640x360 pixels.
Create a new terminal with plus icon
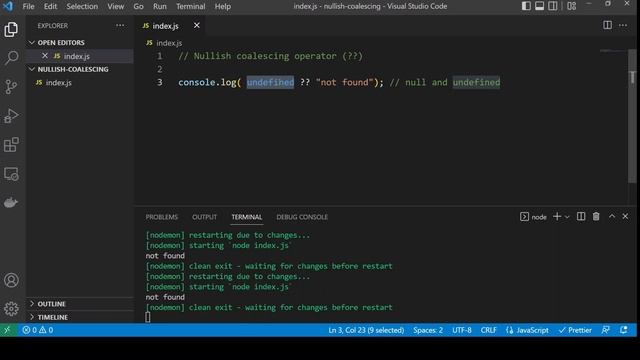coord(557,217)
